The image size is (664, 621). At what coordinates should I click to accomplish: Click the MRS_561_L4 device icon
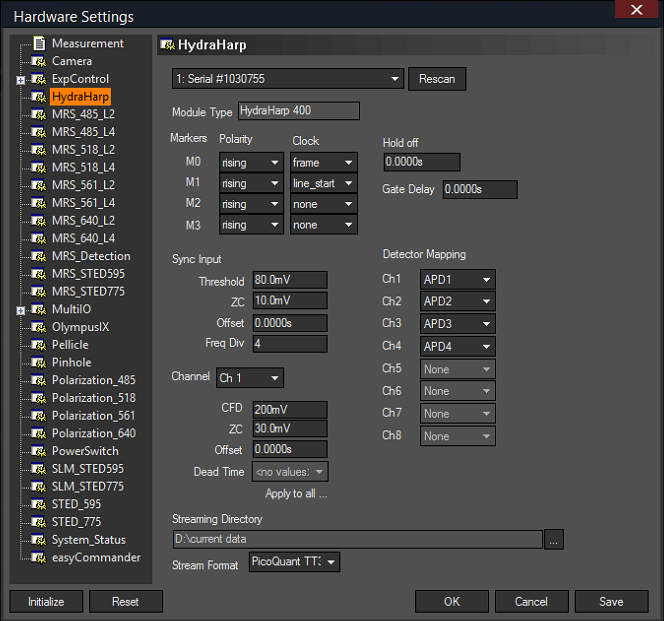(x=39, y=203)
